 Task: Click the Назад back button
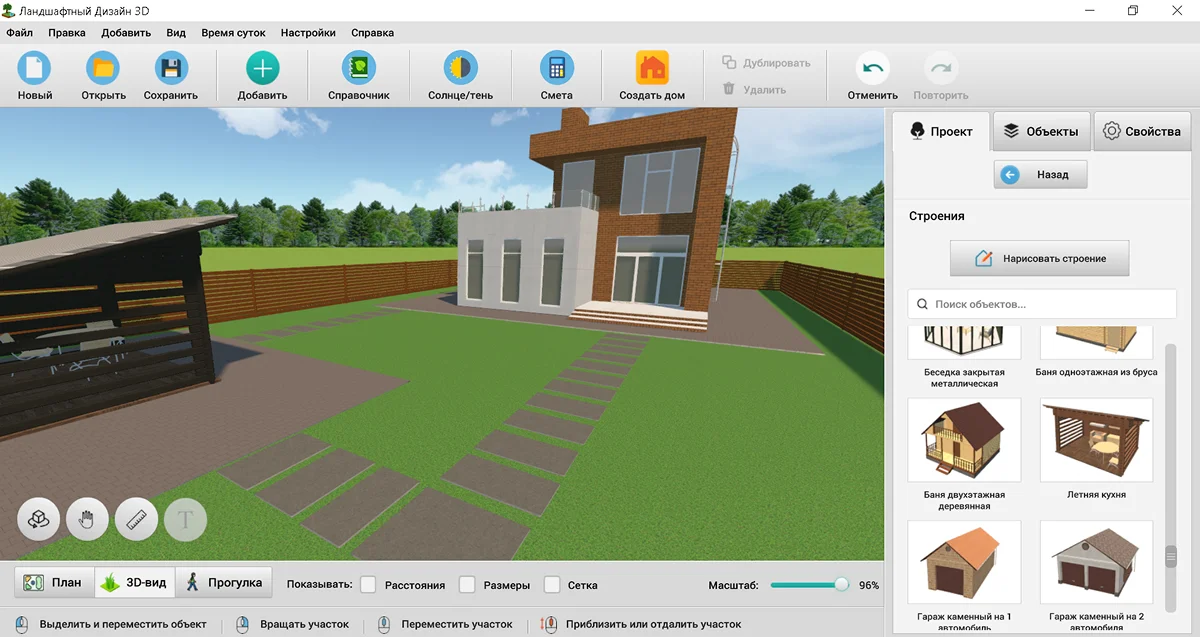click(1040, 175)
